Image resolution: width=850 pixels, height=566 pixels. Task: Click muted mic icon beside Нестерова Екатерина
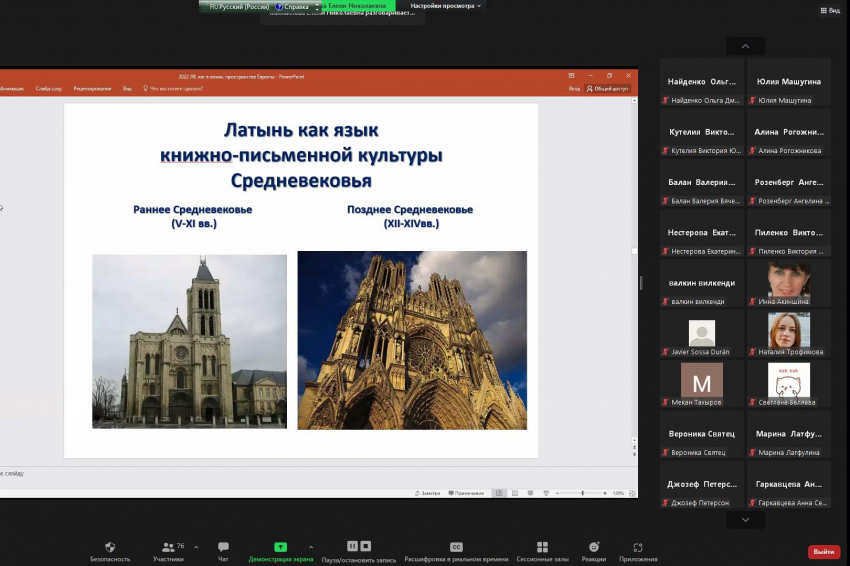665,252
